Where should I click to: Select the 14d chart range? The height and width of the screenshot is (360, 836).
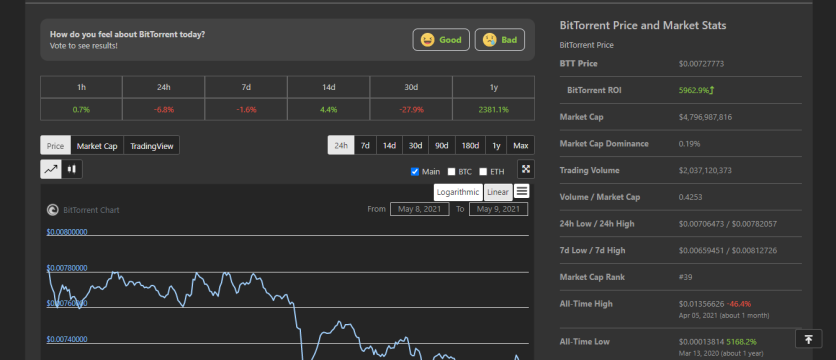coord(389,145)
